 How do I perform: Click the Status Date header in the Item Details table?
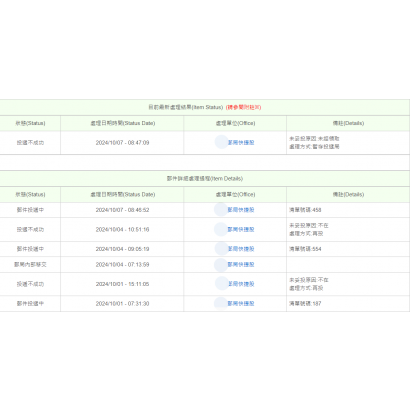tap(122, 195)
